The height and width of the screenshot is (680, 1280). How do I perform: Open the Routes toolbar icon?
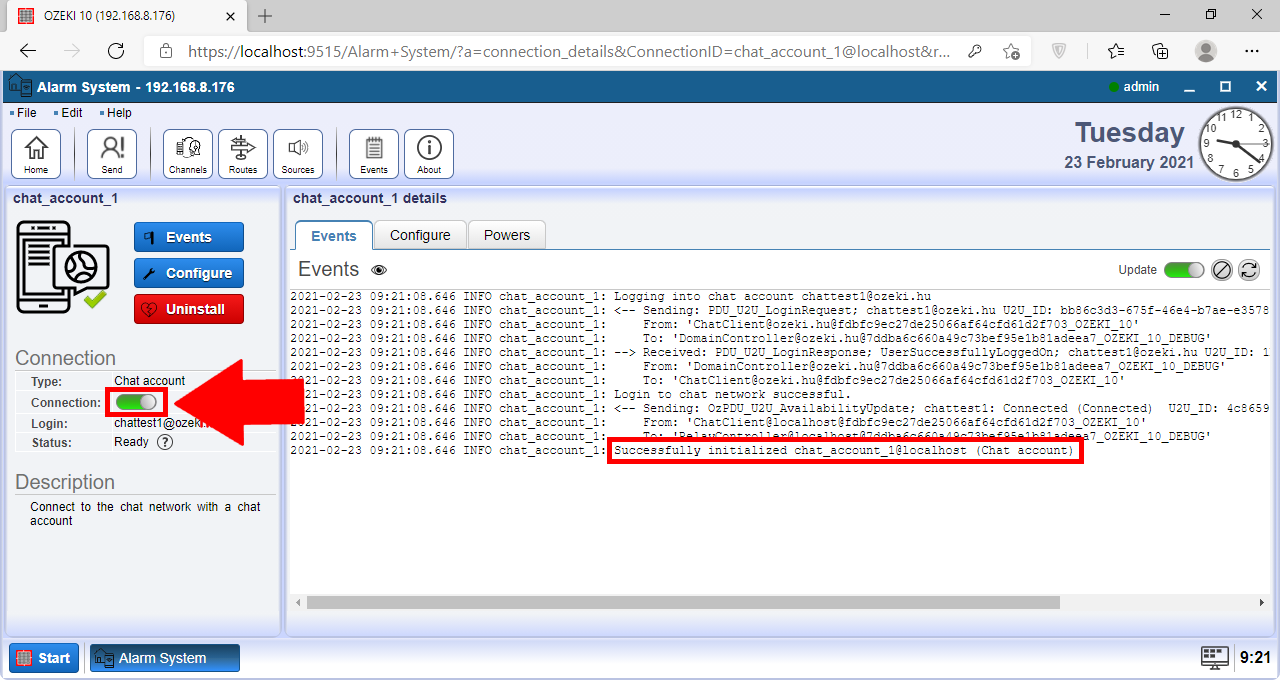[x=243, y=154]
